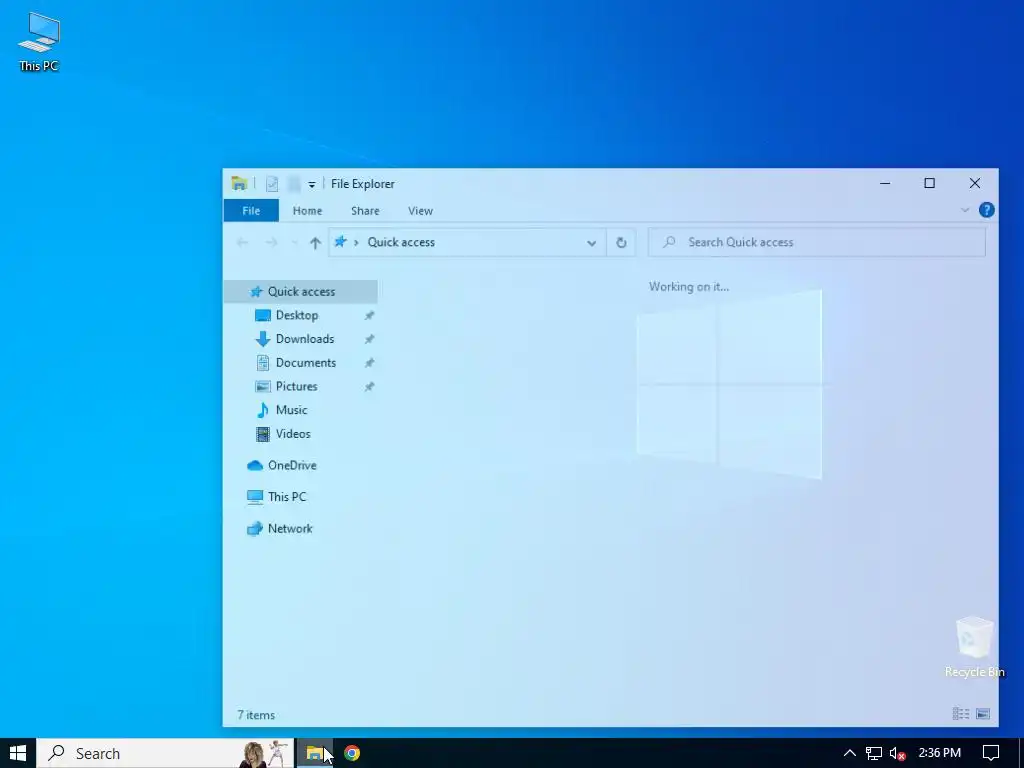Select Quick access in navigation pane
The height and width of the screenshot is (768, 1024).
coord(301,291)
